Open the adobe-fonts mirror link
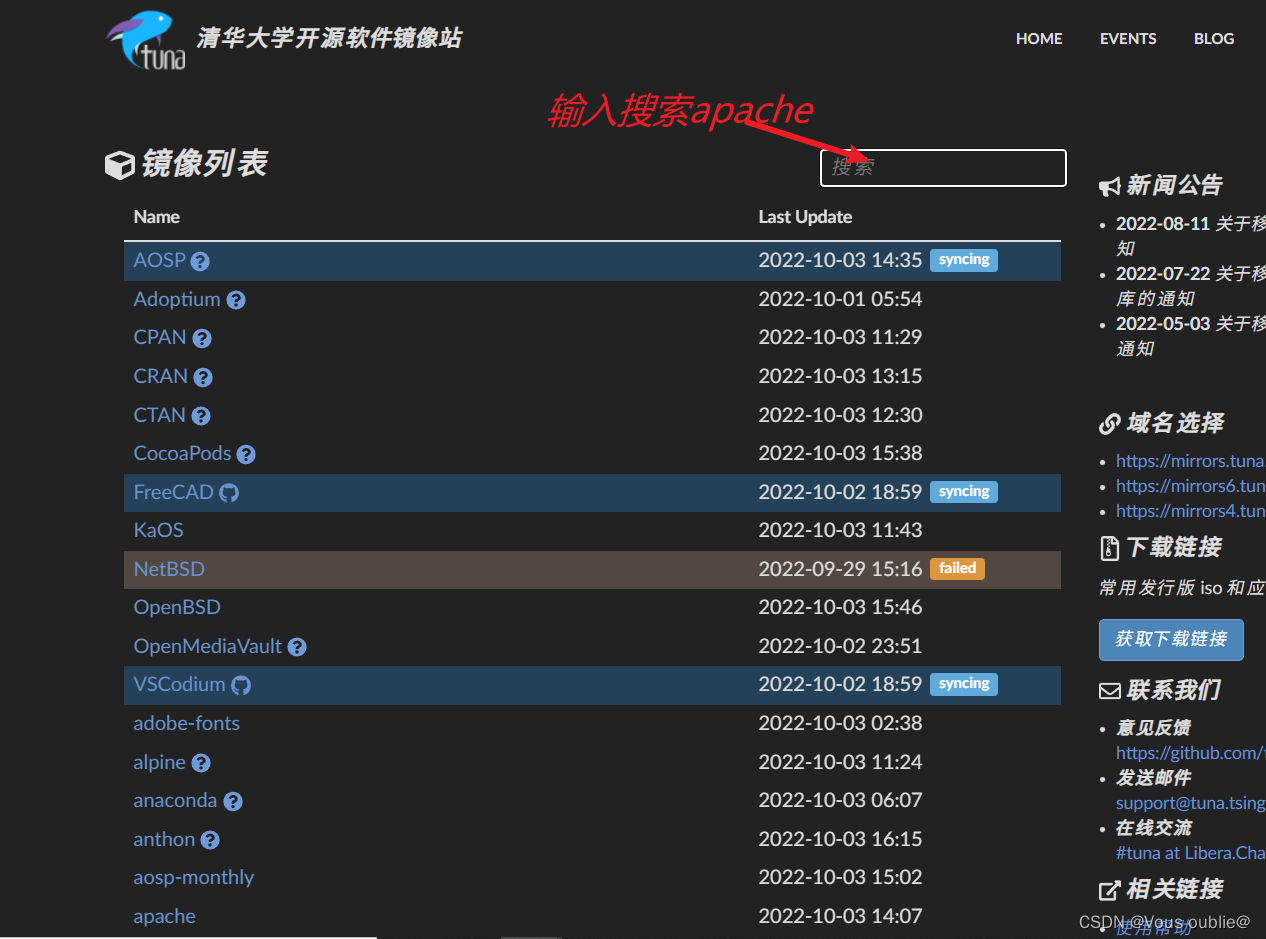1266x939 pixels. click(187, 723)
